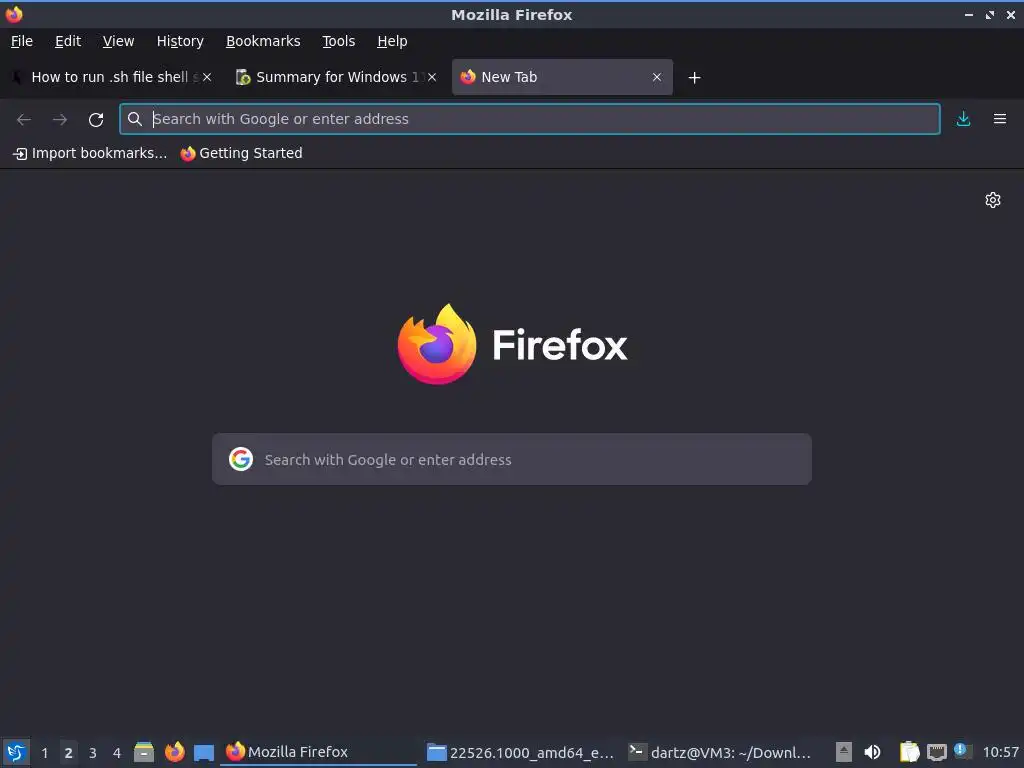Switch to the dartz@VM3 terminal window

(720, 752)
